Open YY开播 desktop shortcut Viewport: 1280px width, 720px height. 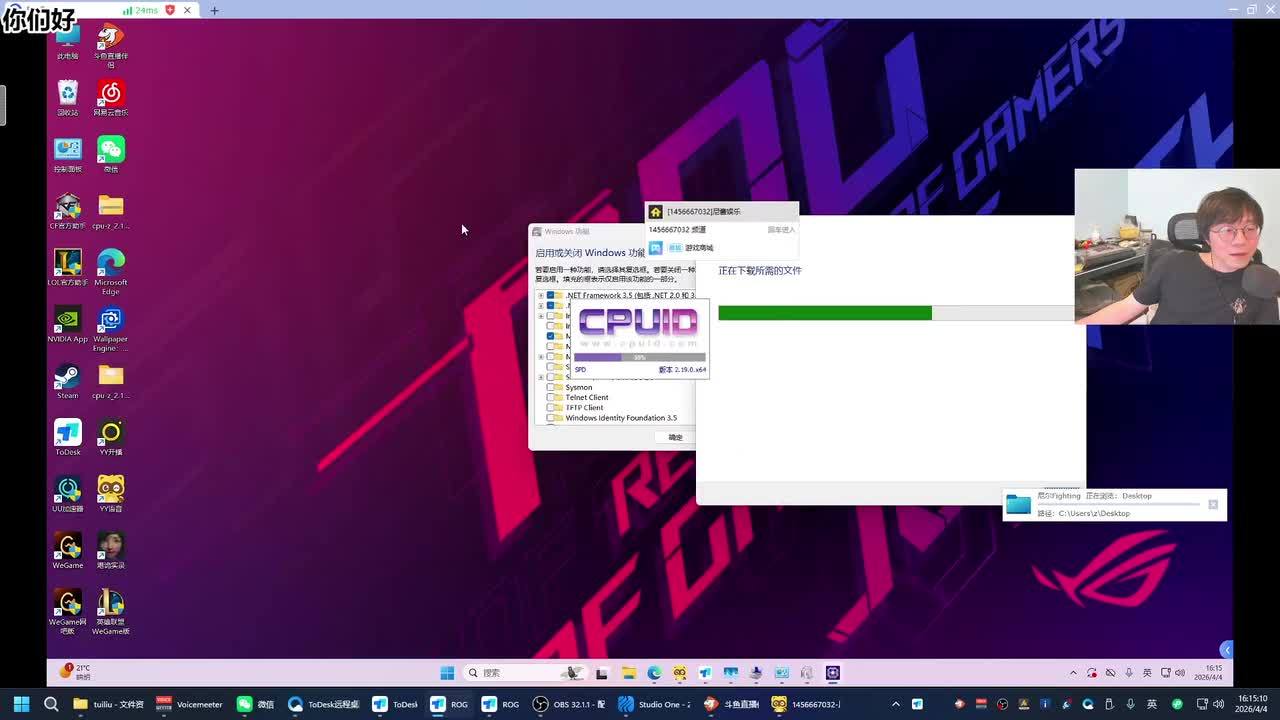111,438
